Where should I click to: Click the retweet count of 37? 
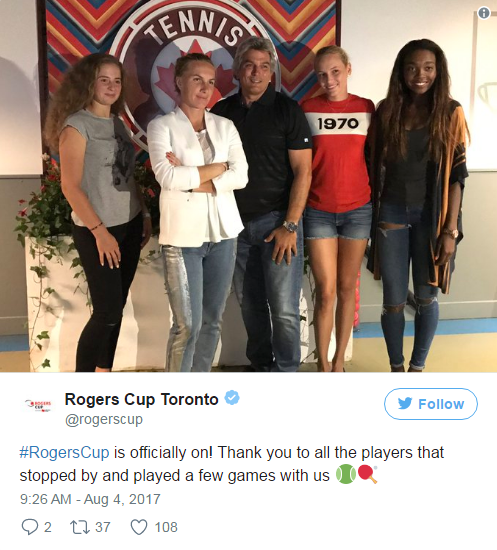coord(103,527)
